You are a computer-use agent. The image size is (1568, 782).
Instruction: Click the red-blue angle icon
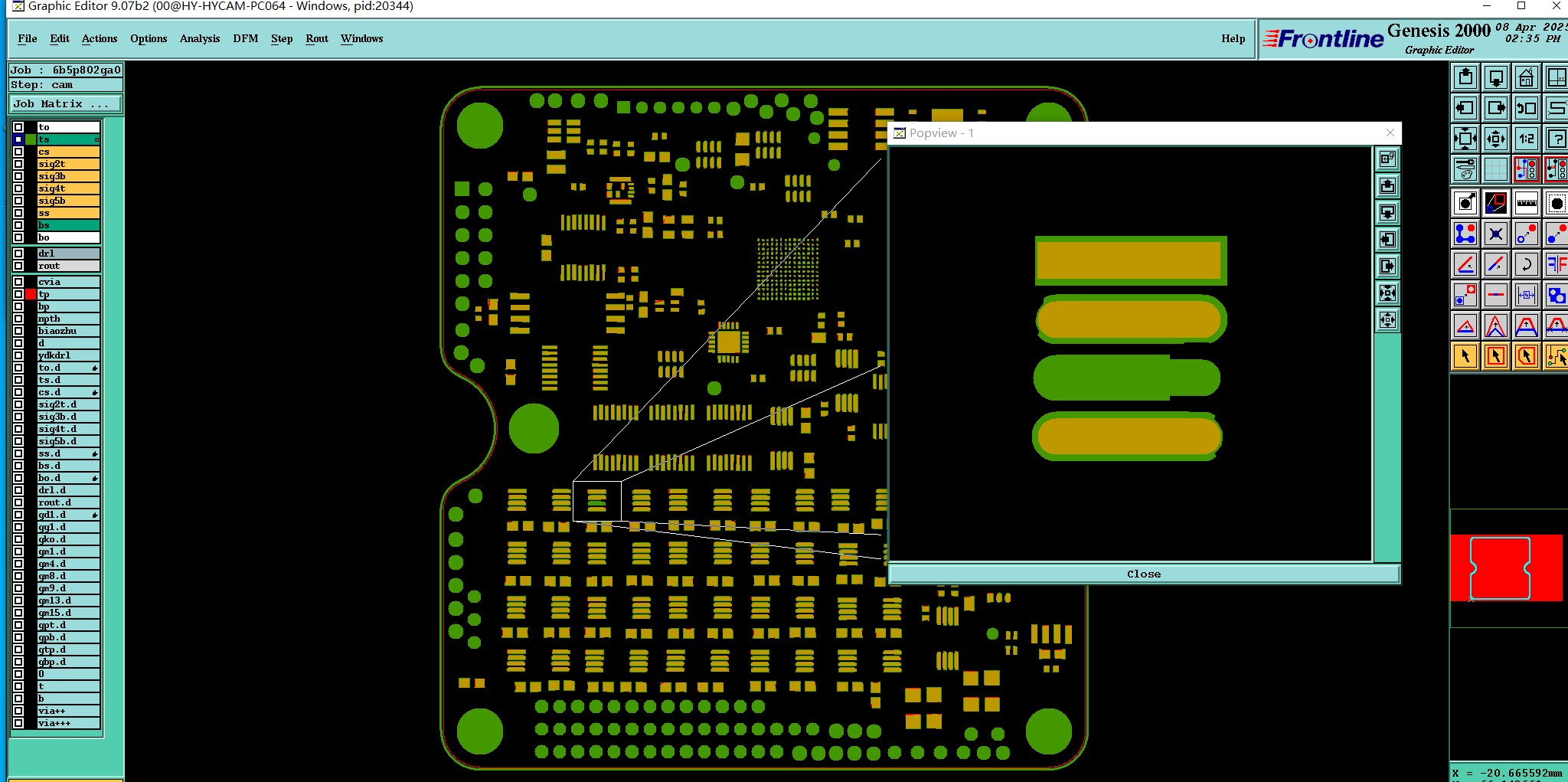pyautogui.click(x=1465, y=264)
